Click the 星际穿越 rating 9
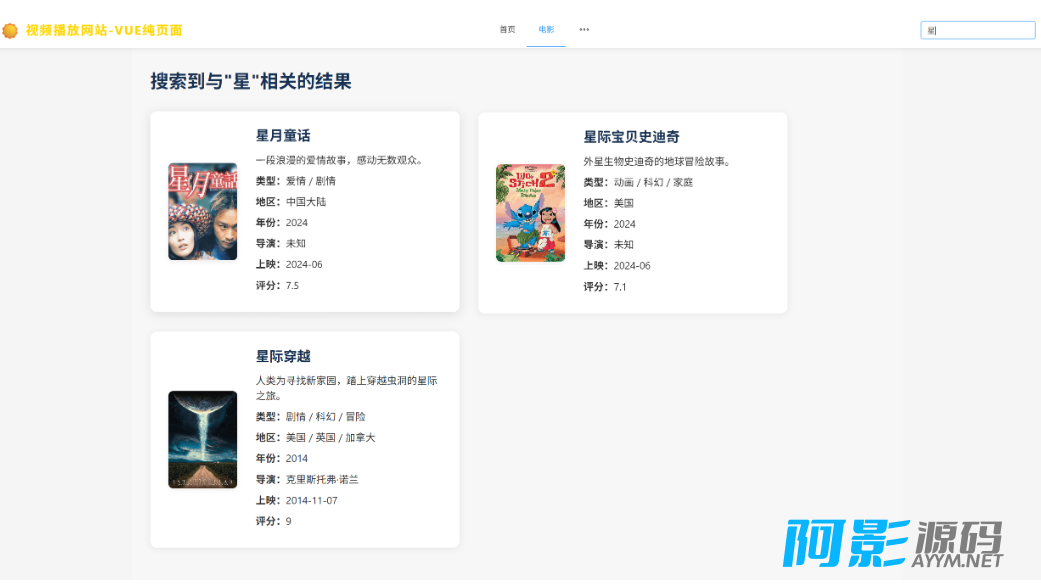Screen dimensions: 1041x585 click(289, 521)
